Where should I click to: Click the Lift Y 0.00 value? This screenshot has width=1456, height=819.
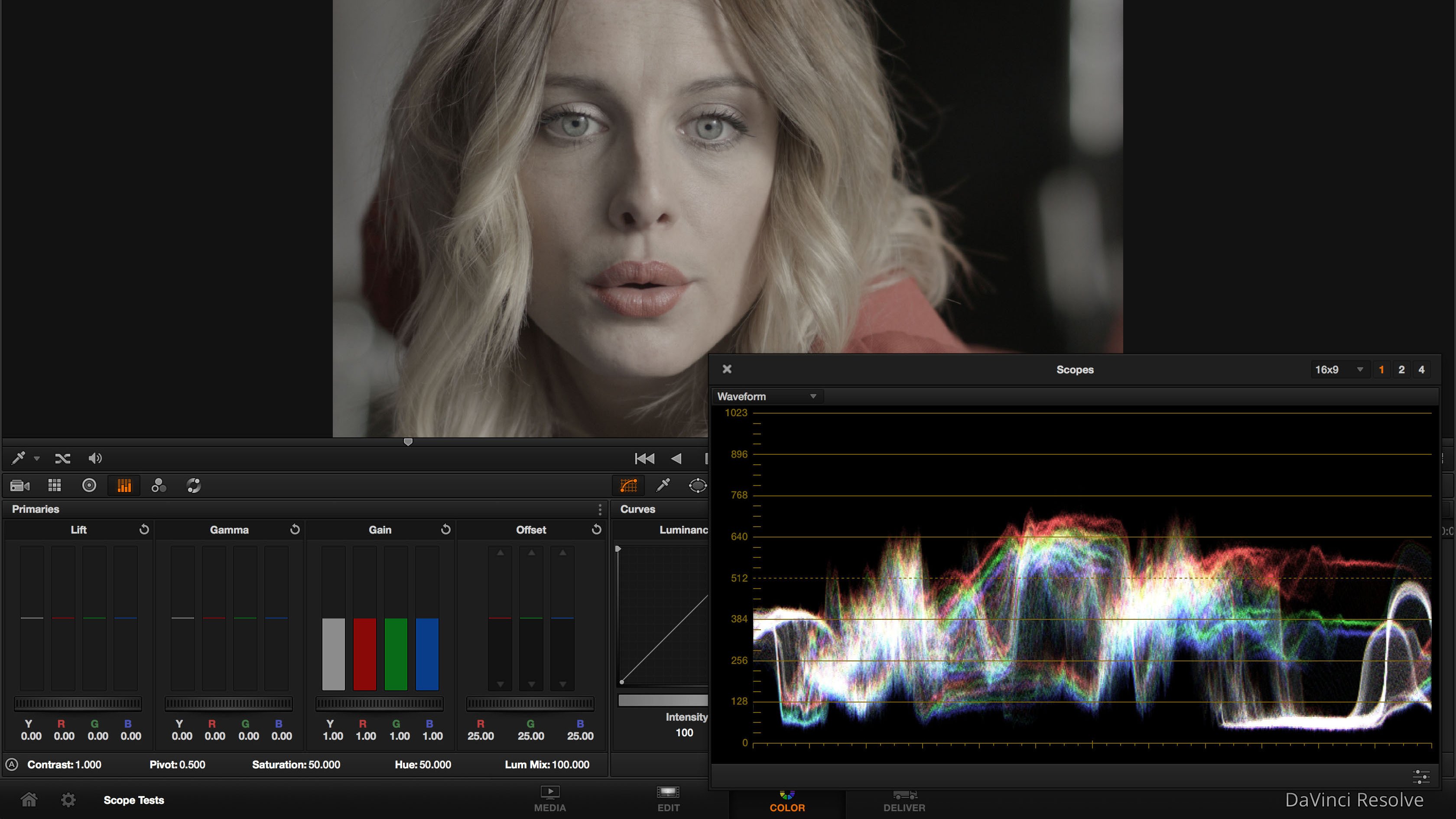[31, 736]
